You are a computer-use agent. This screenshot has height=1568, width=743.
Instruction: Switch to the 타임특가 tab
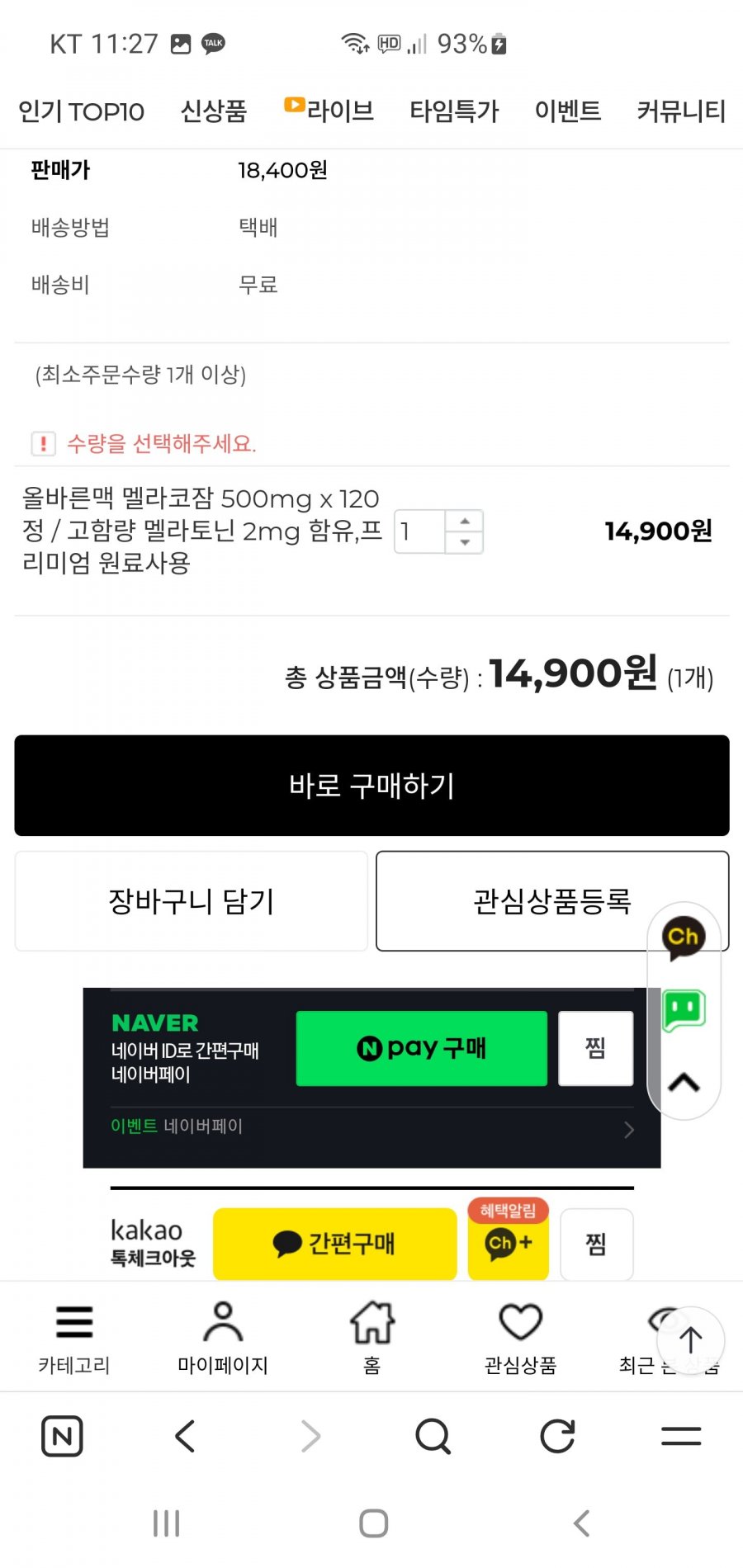(454, 111)
